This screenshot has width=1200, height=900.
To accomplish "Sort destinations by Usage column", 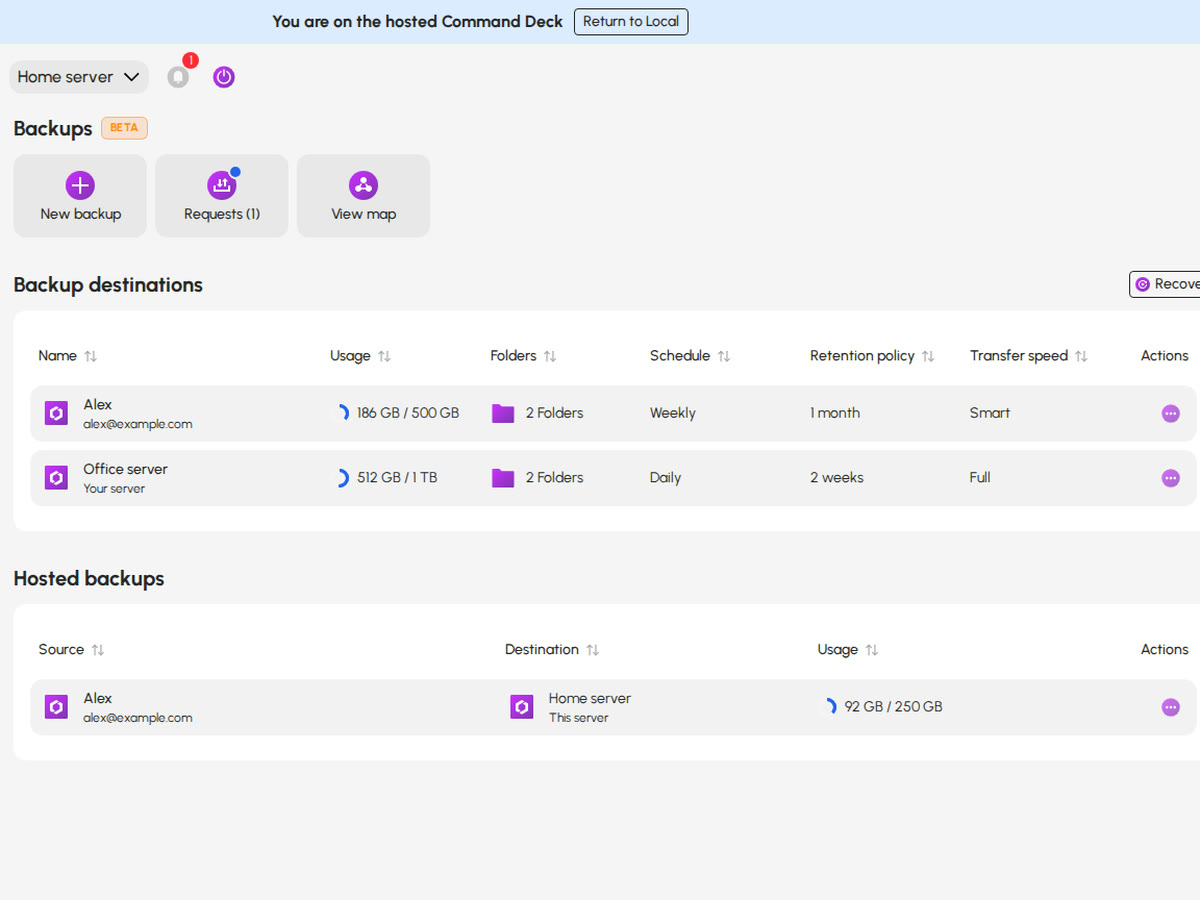I will click(x=384, y=356).
